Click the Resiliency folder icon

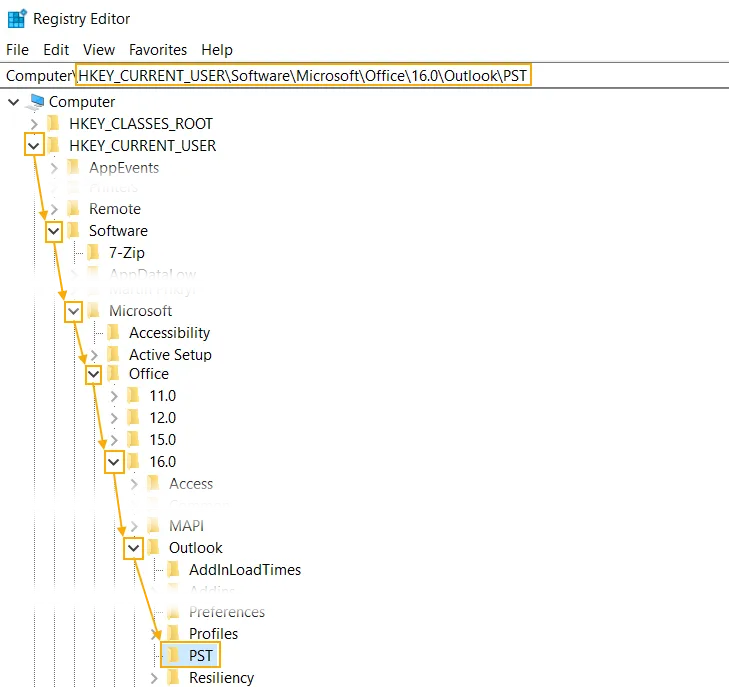pyautogui.click(x=173, y=678)
